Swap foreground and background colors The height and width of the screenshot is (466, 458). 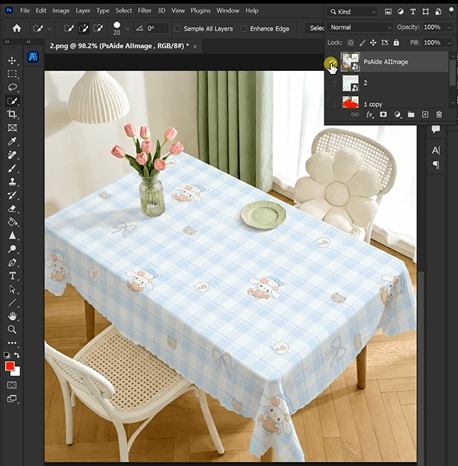click(17, 355)
